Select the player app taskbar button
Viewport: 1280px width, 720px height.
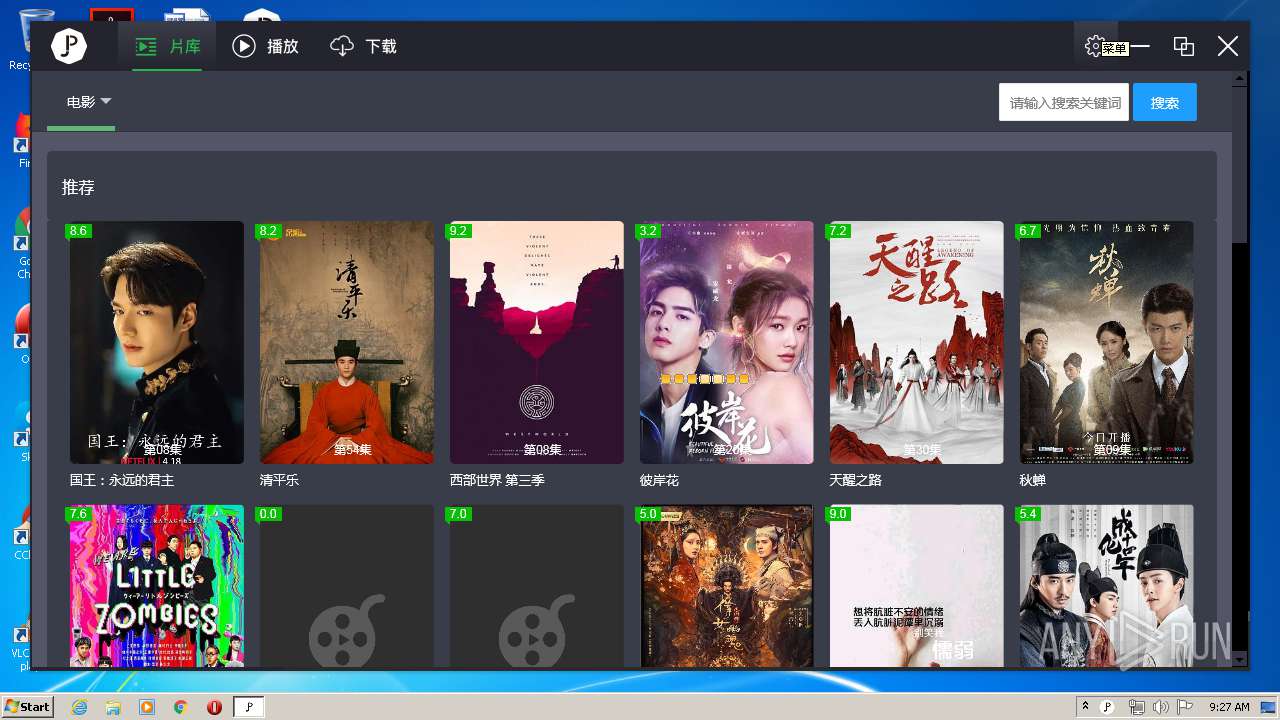(250, 707)
